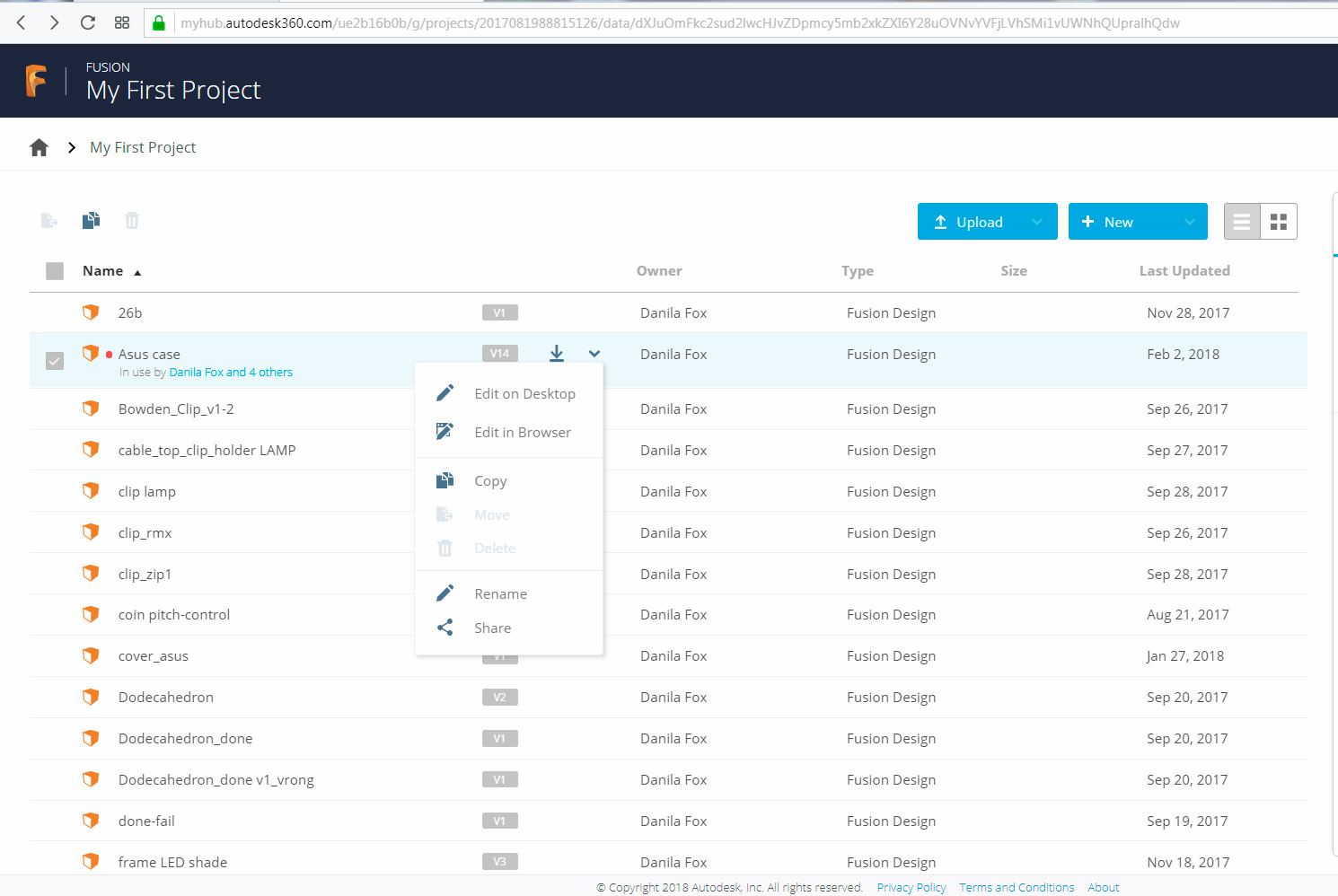Click the Asus case design icon
The height and width of the screenshot is (896, 1338).
(91, 354)
